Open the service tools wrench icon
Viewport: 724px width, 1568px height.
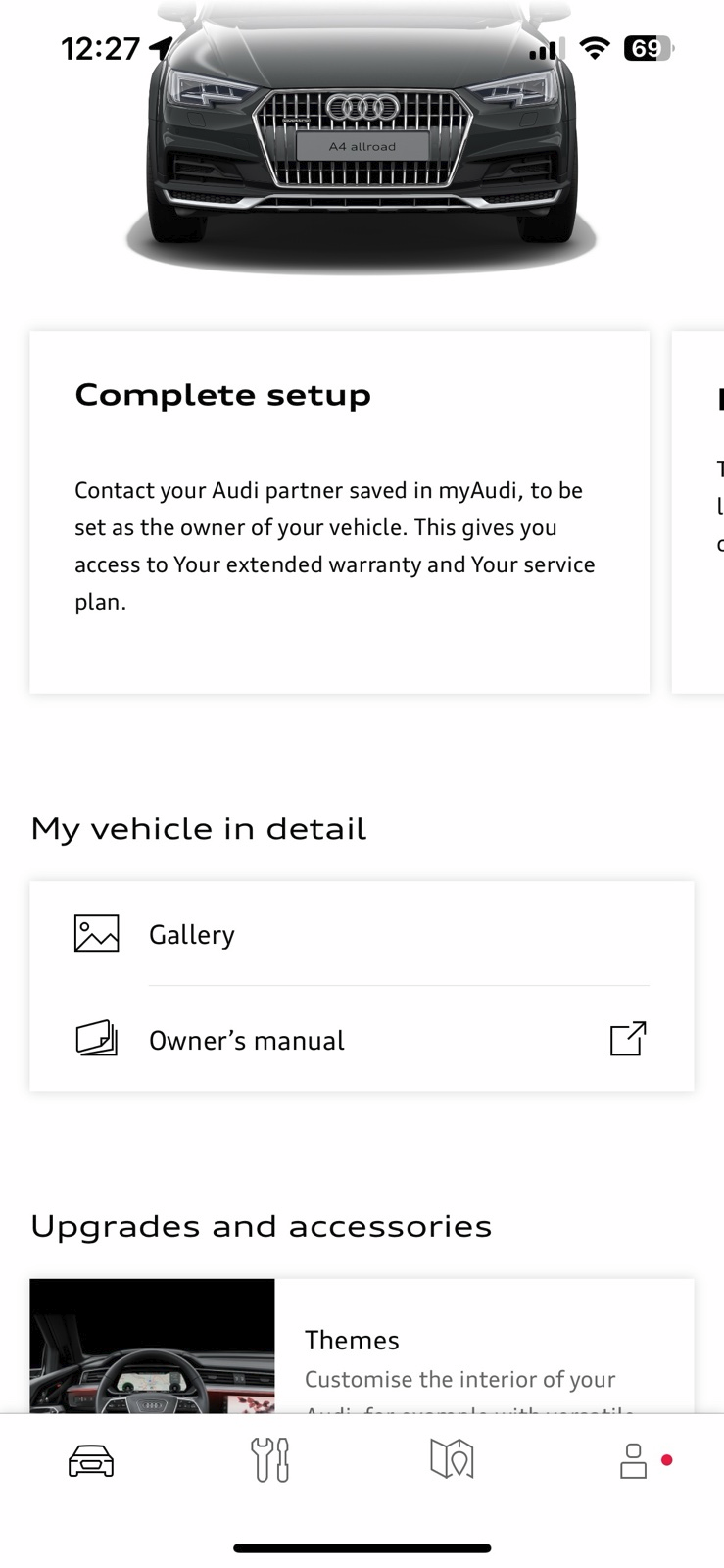click(x=270, y=1460)
